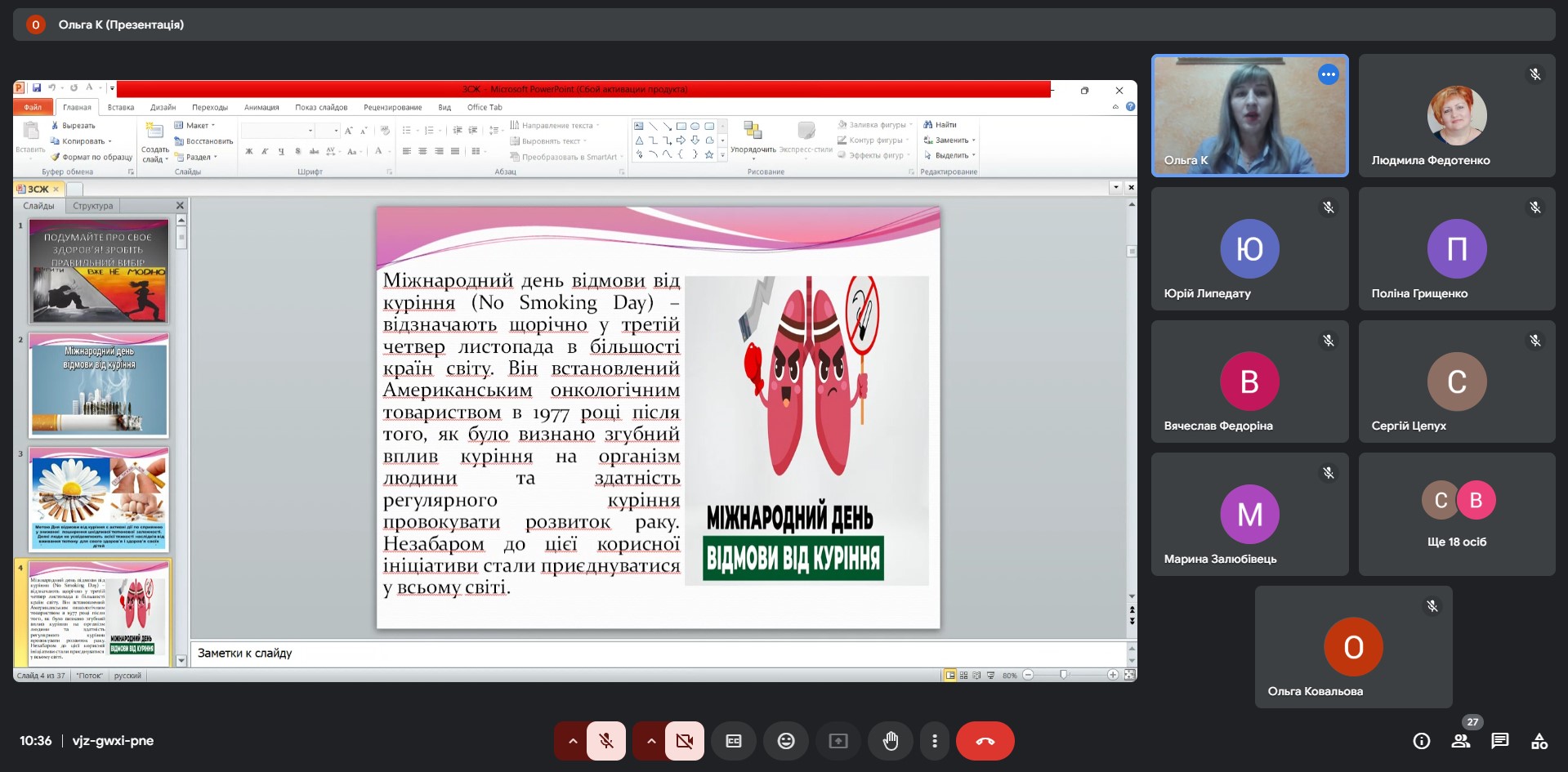The height and width of the screenshot is (772, 1568).
Task: Click the PowerPoint zoom slider
Action: pos(1063,675)
